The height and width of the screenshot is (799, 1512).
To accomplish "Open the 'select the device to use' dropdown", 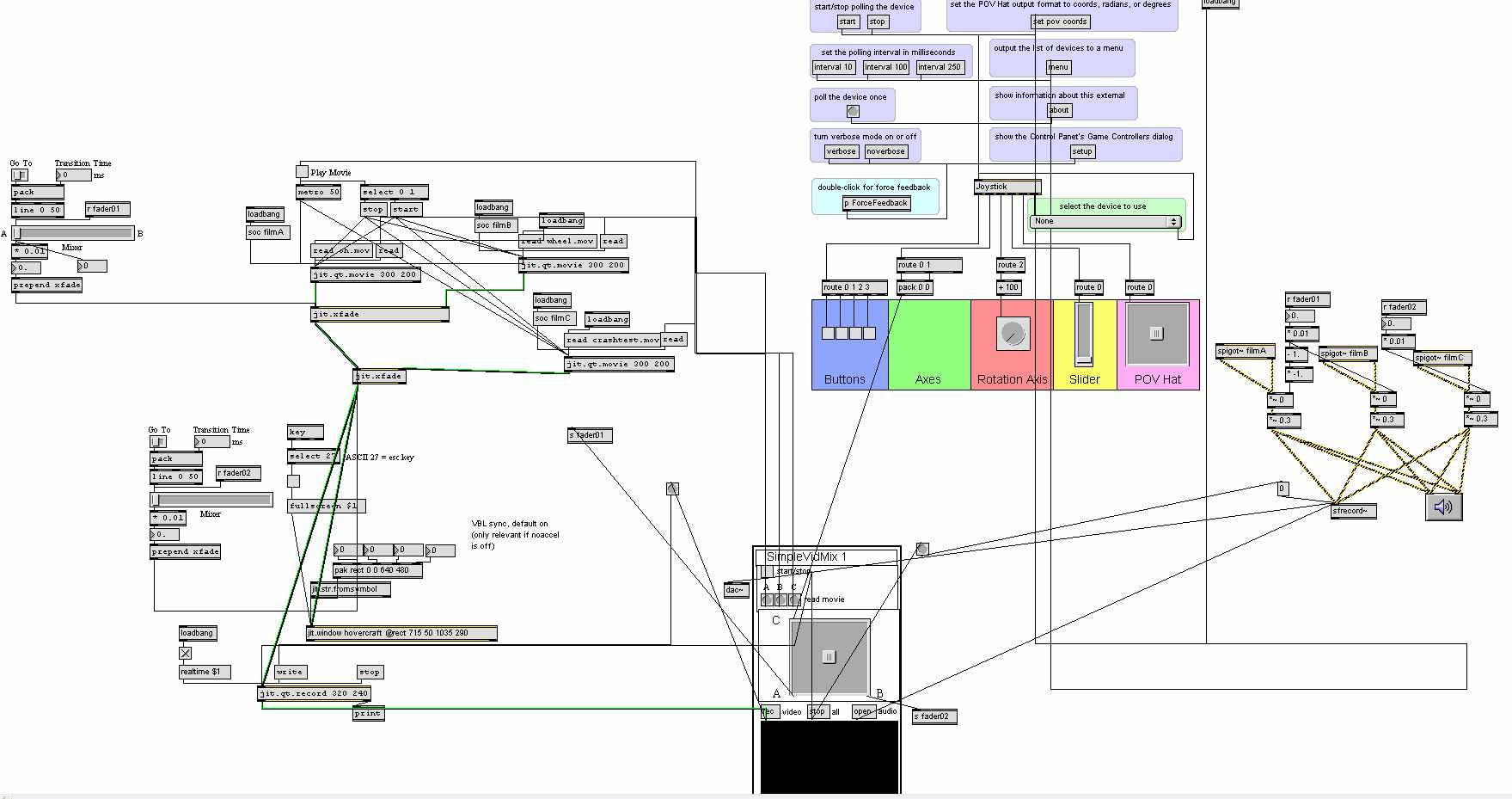I will coord(1105,222).
